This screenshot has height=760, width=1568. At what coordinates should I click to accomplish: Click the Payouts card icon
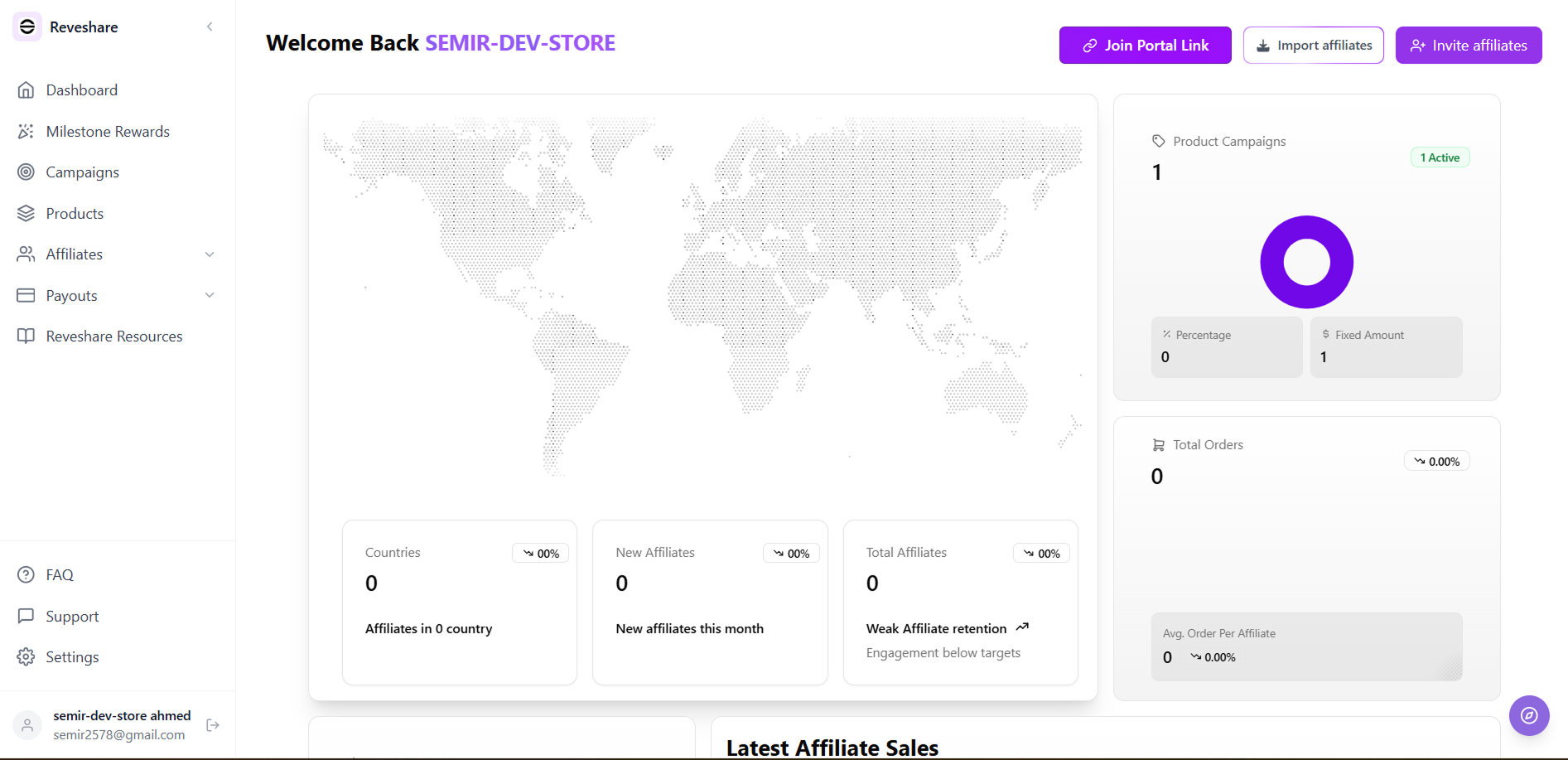(27, 295)
